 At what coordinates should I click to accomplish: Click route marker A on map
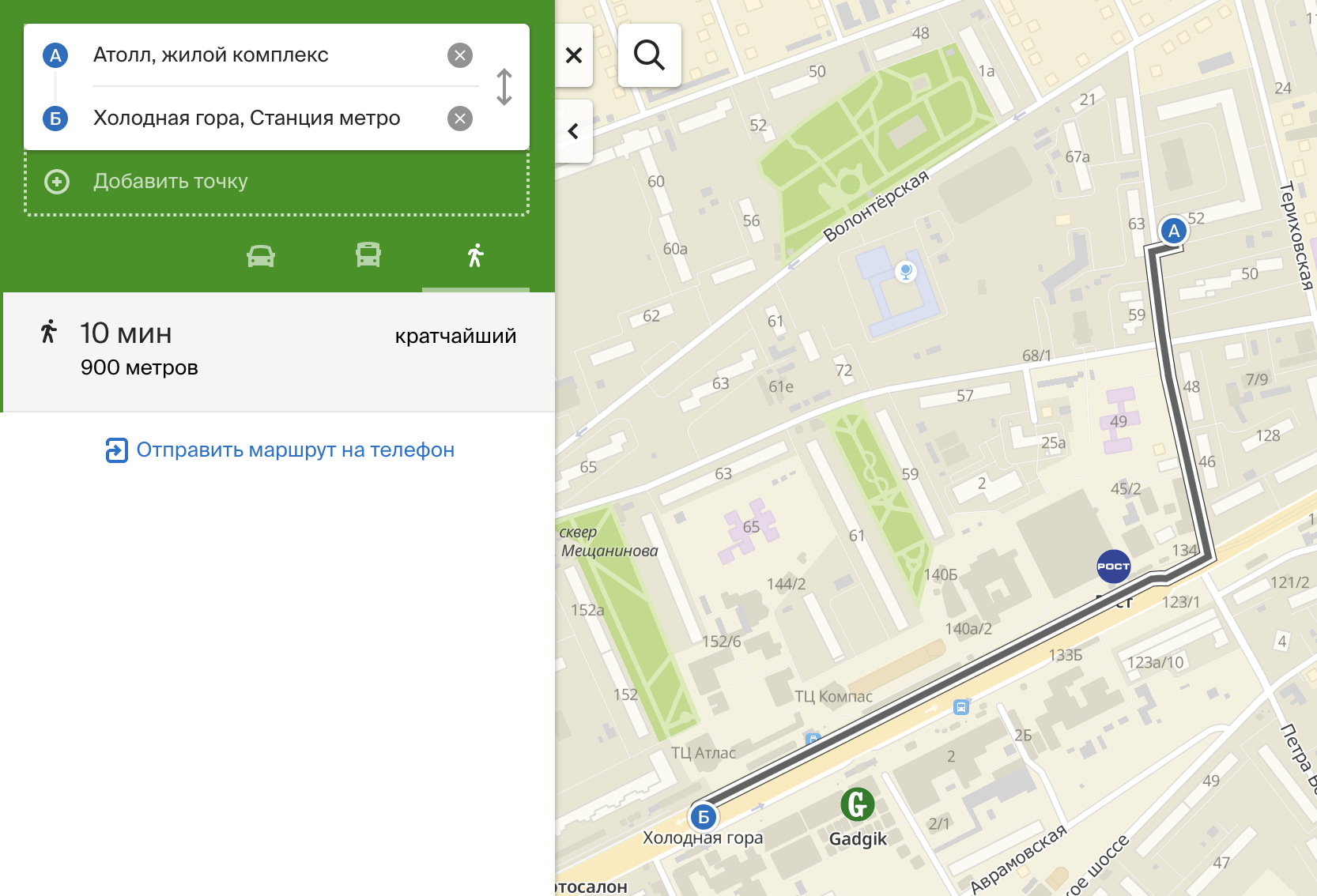pos(1174,231)
